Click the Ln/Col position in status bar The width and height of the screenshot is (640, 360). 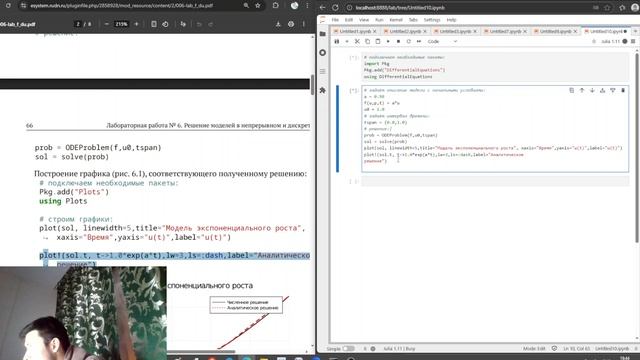click(577, 349)
